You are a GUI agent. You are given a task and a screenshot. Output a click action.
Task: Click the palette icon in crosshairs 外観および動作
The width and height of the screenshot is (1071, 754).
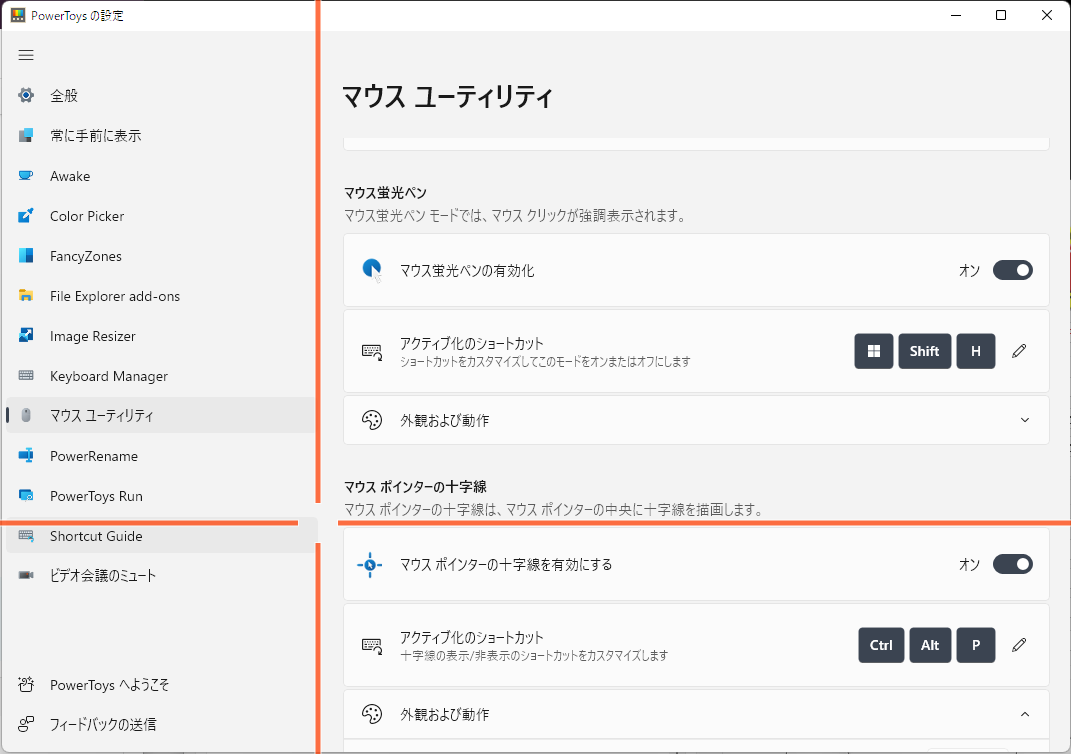[372, 714]
